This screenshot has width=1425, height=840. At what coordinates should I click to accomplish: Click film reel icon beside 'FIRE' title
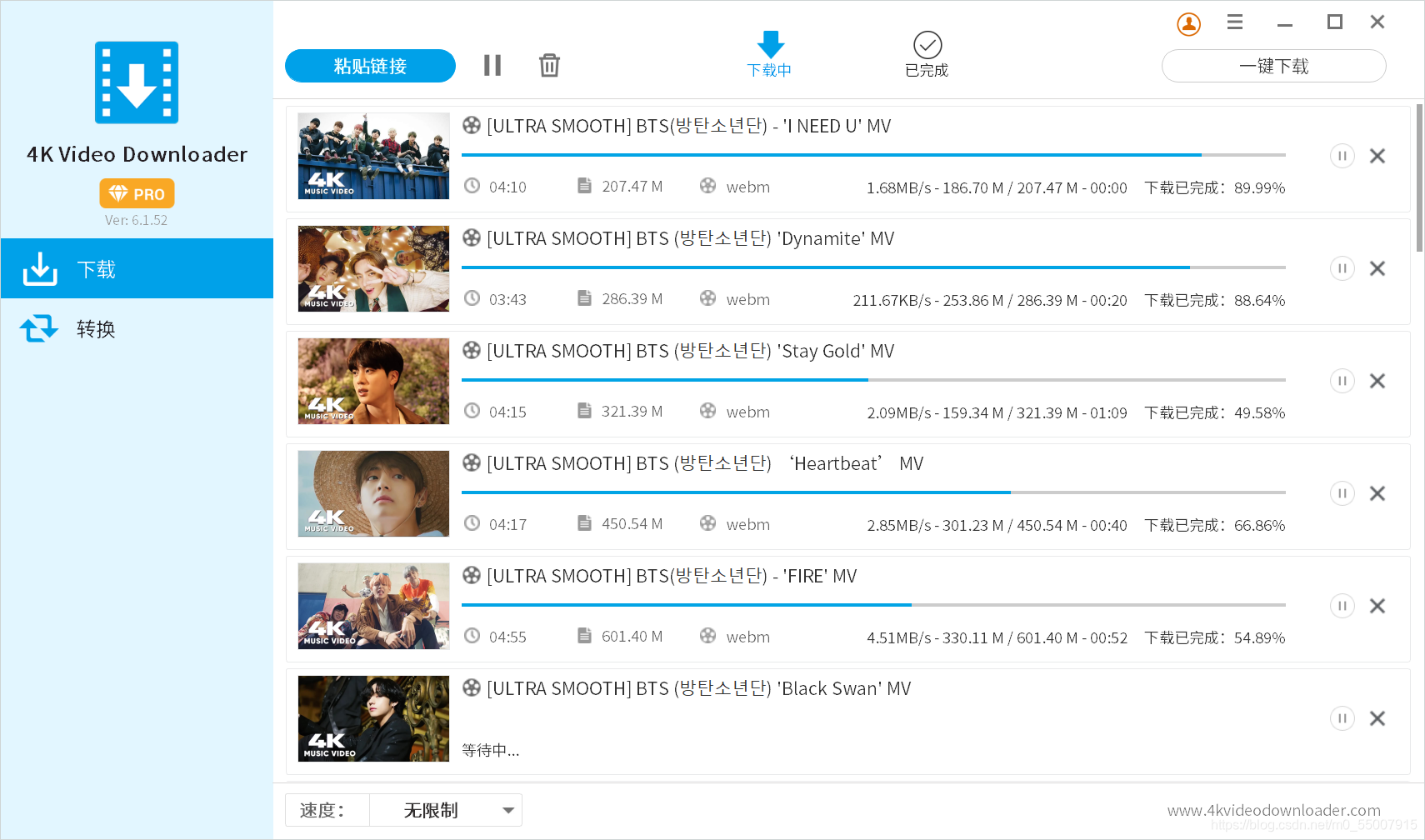472,575
